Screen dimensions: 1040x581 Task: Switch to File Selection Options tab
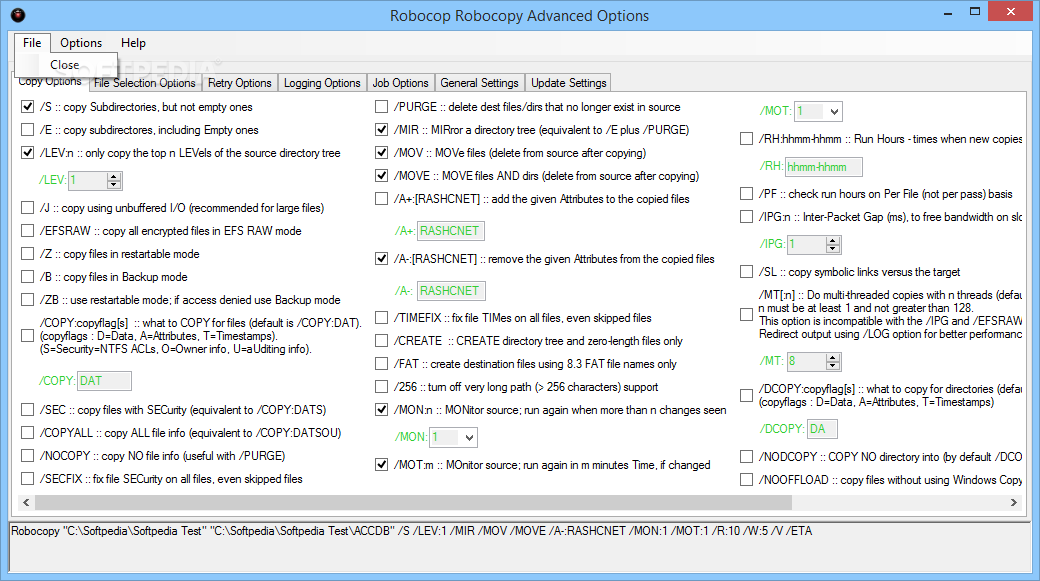click(x=145, y=83)
